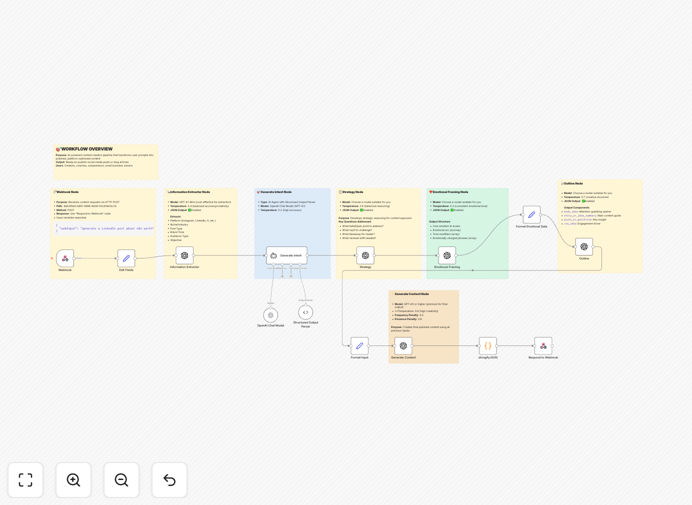This screenshot has height=505, width=692.
Task: Click the Respond to Webhook label
Action: pos(543,358)
